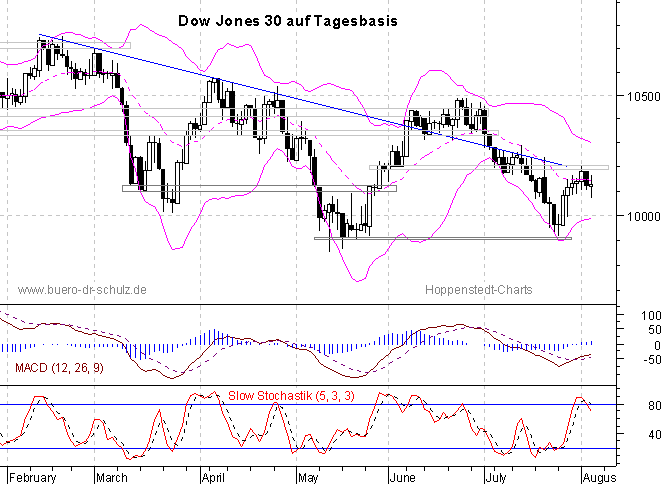Click the Hoppenstedt-Charts label
This screenshot has height=484, width=664.
(481, 290)
